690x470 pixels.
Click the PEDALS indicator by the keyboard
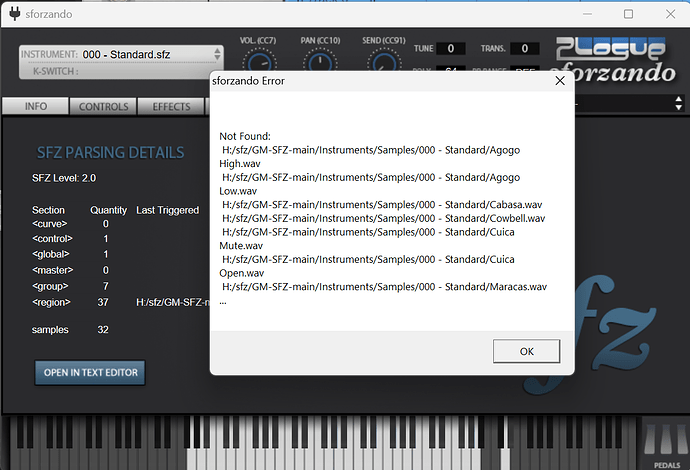tap(666, 444)
